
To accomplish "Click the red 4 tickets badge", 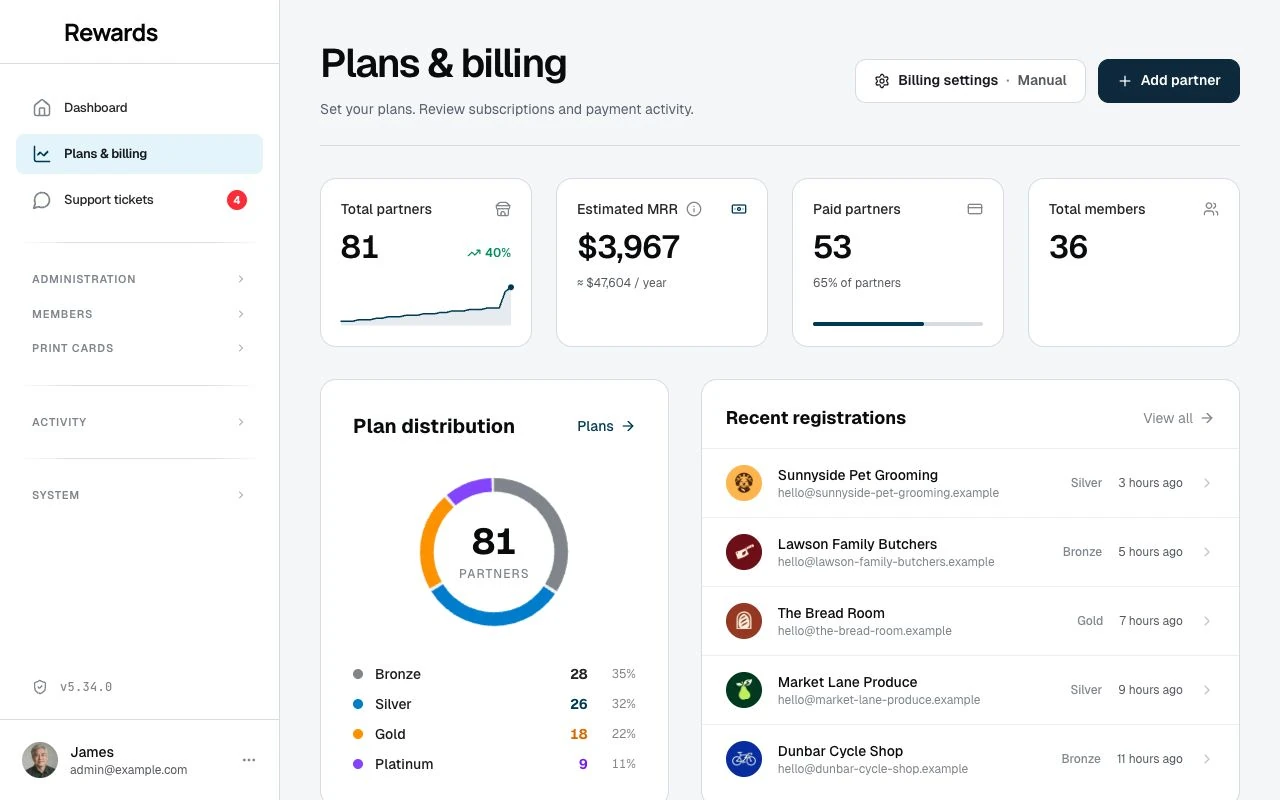I will (237, 200).
